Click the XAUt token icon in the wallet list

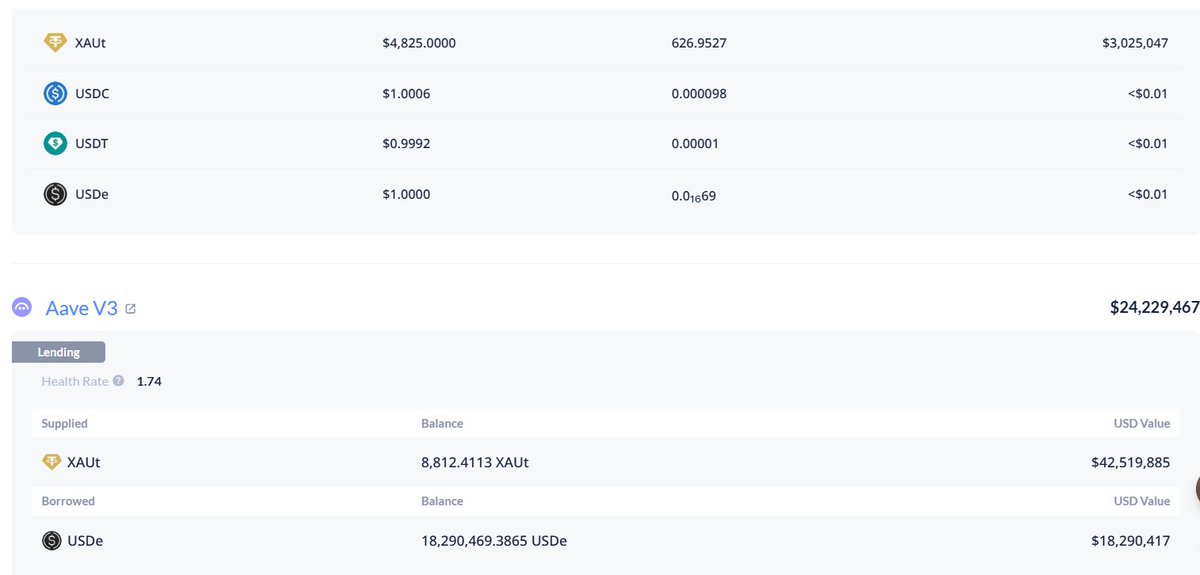pyautogui.click(x=55, y=43)
